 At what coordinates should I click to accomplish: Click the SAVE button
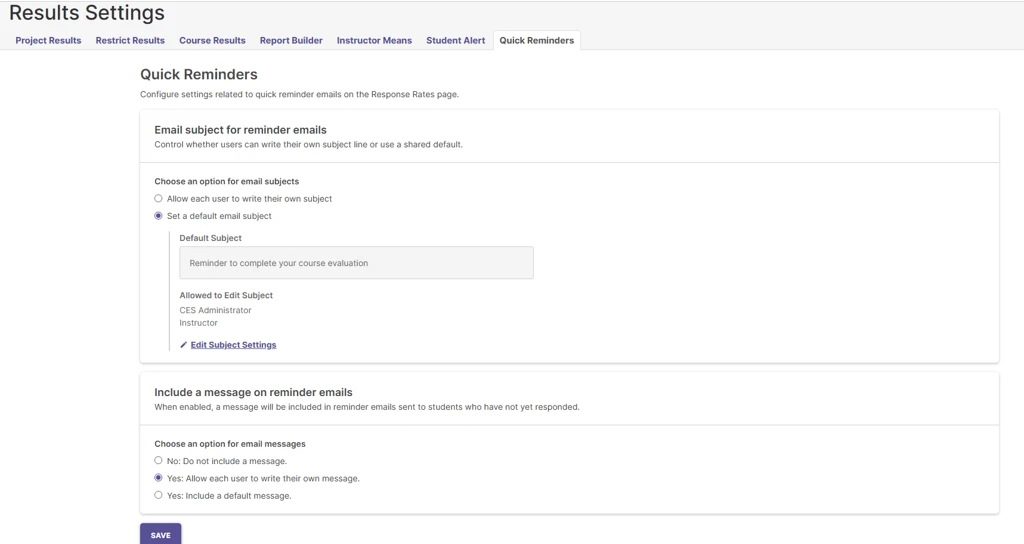point(161,534)
